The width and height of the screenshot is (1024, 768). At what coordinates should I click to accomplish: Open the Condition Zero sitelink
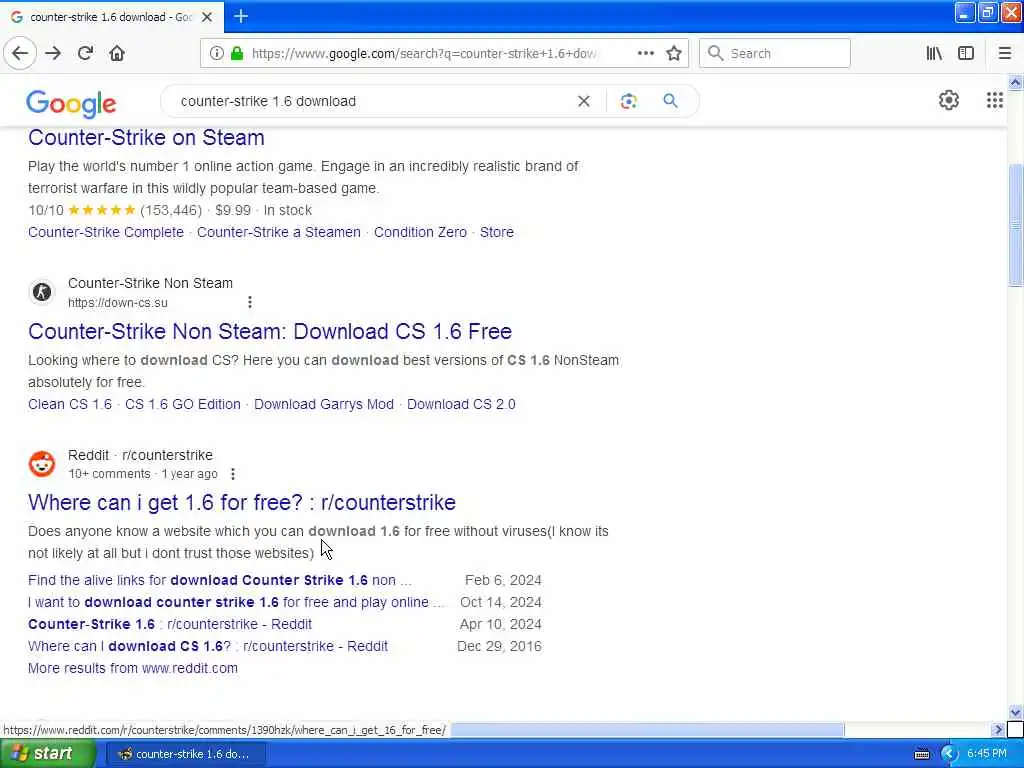coord(420,232)
